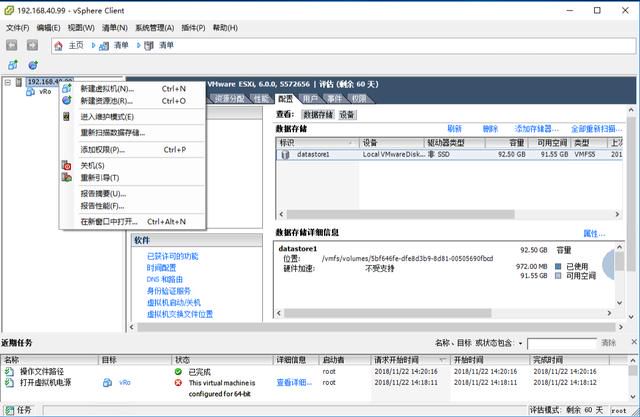
Task: Open the 插件(P) menu
Action: tap(193, 28)
